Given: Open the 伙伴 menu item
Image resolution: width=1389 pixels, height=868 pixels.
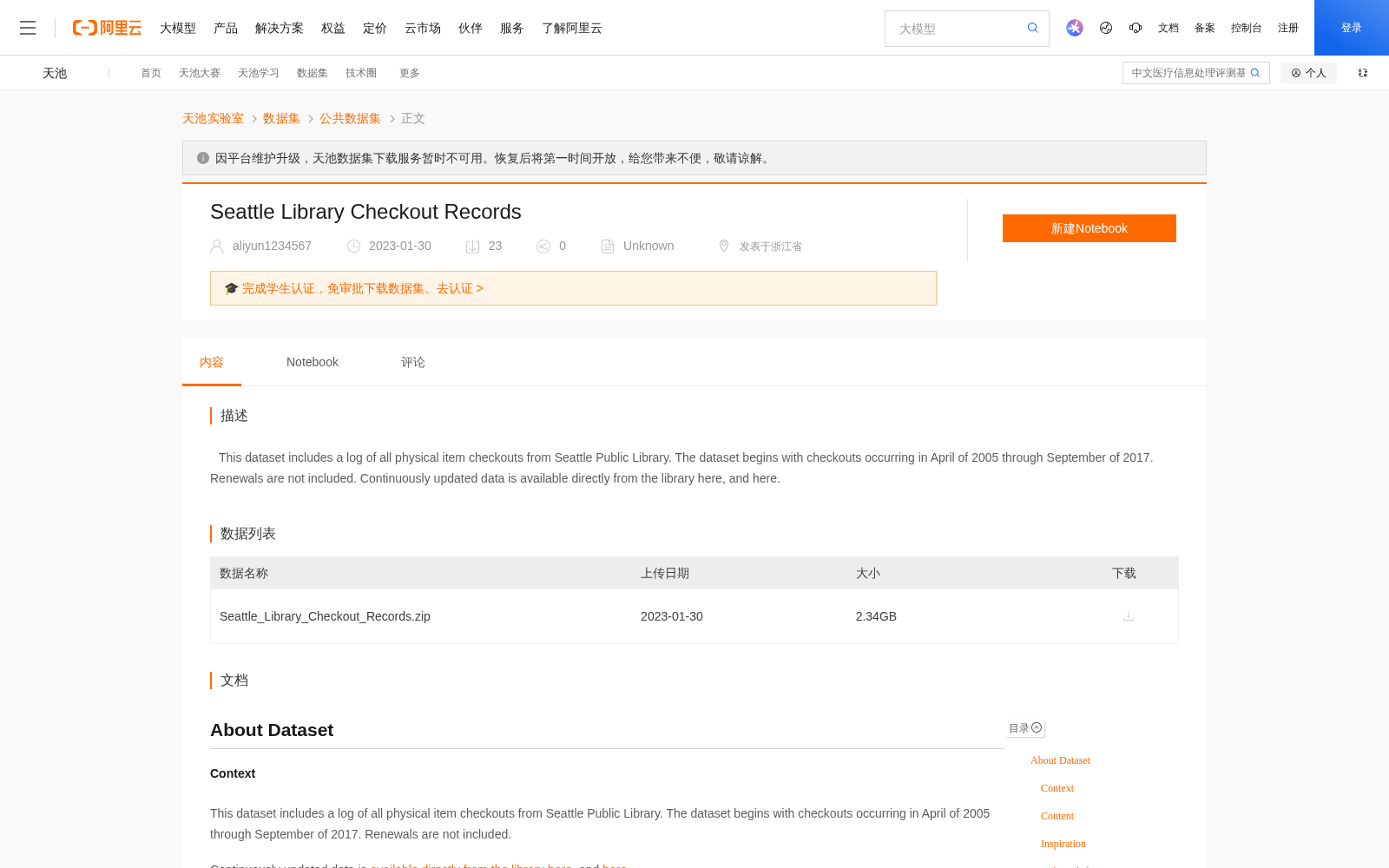Looking at the screenshot, I should coord(471,28).
